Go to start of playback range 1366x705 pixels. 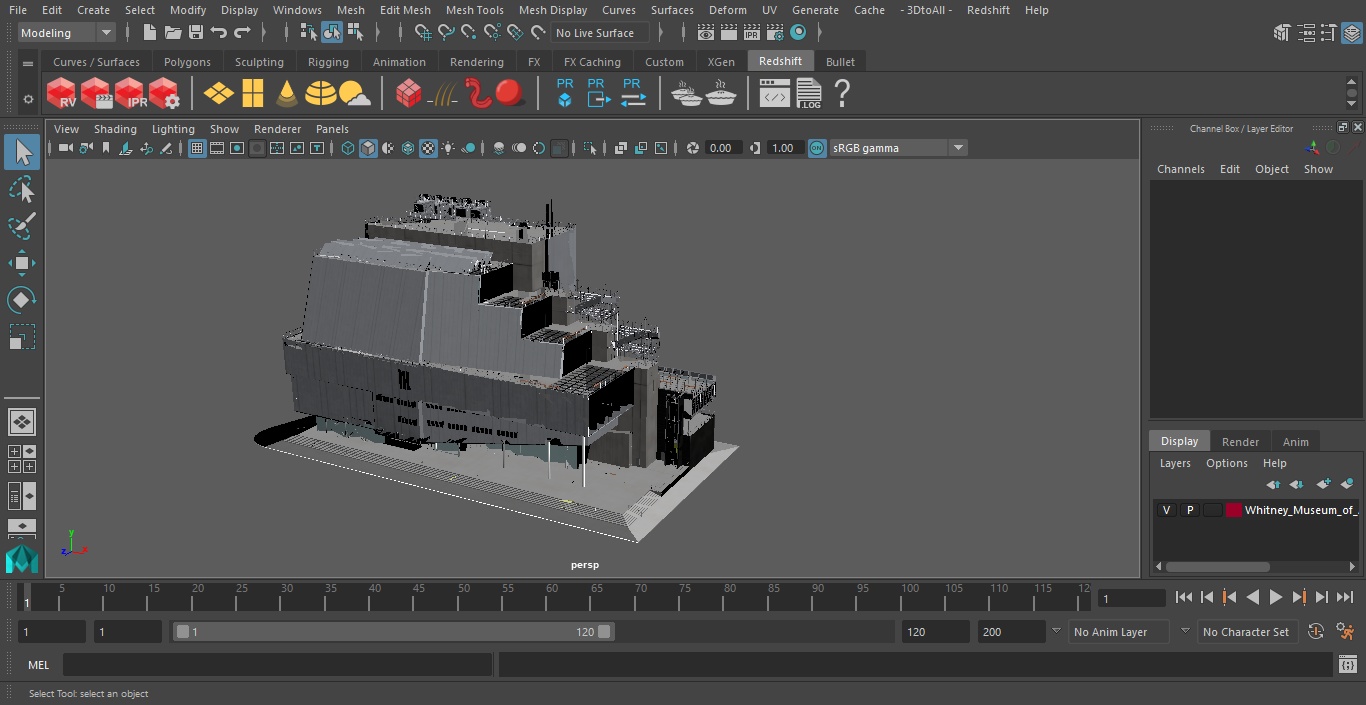pyautogui.click(x=1183, y=597)
